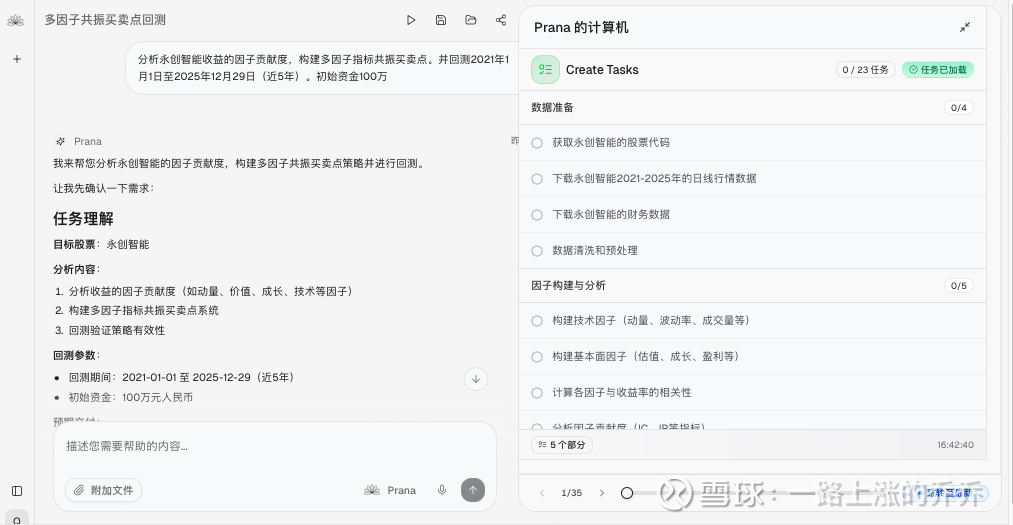Image resolution: width=1013 pixels, height=525 pixels.
Task: Go to previous step arrow
Action: [x=542, y=493]
